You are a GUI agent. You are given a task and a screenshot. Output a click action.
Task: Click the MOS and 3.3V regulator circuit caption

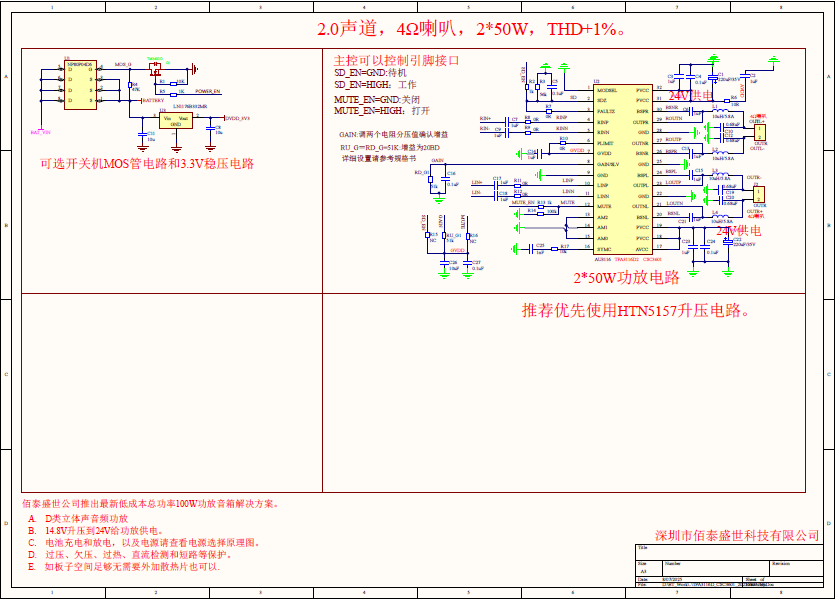click(x=147, y=163)
